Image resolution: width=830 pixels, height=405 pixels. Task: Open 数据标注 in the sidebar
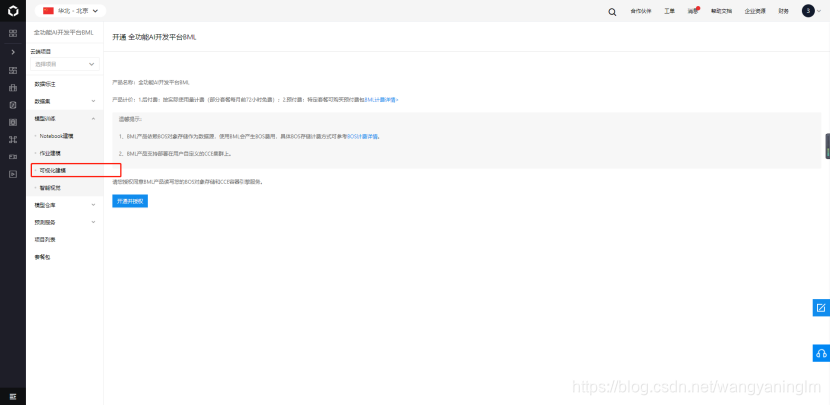pos(44,84)
